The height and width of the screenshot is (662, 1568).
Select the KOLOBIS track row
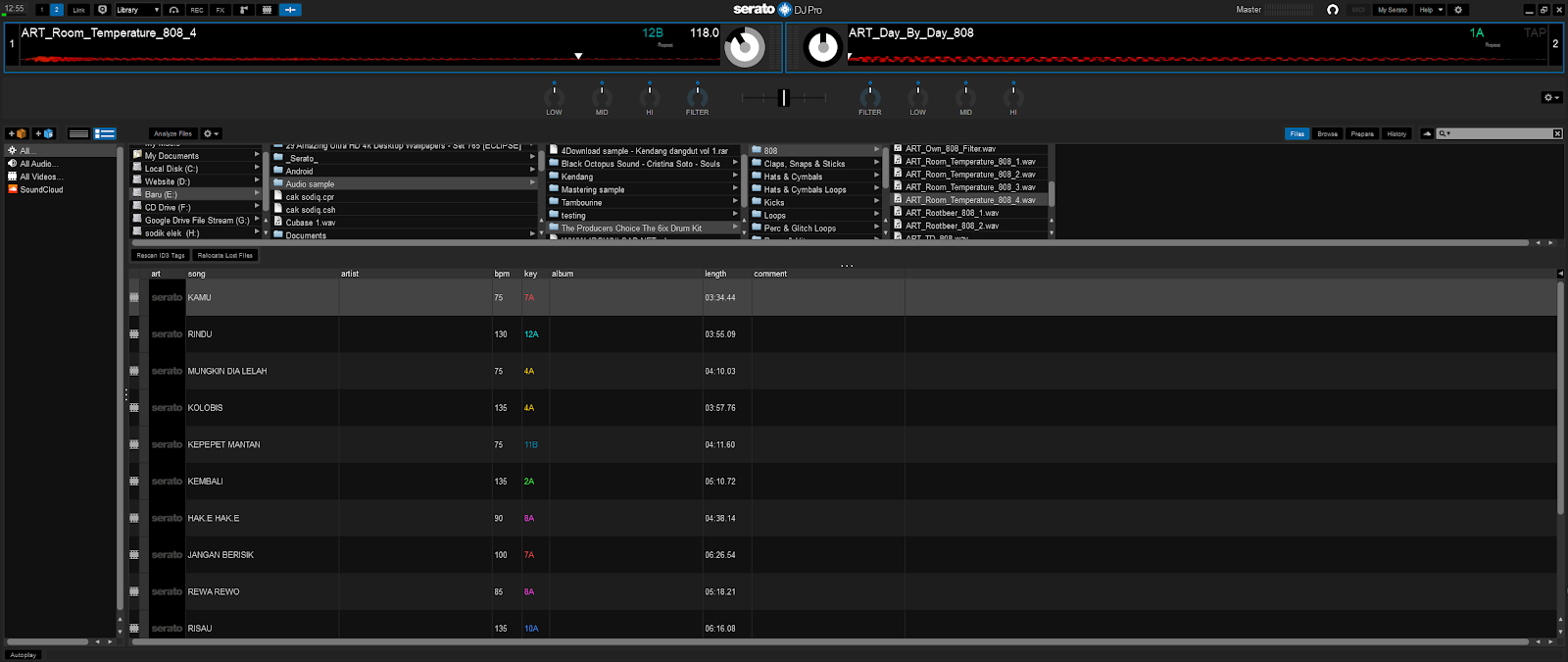[x=843, y=408]
